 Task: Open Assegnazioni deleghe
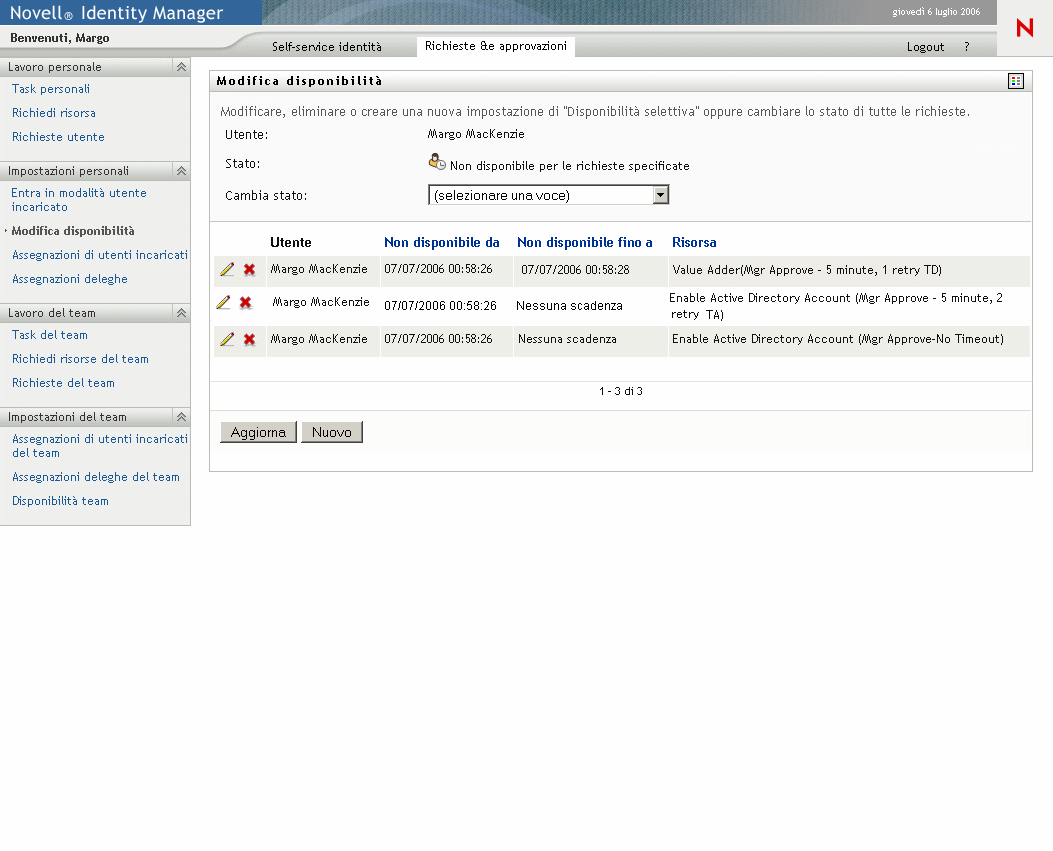point(70,279)
